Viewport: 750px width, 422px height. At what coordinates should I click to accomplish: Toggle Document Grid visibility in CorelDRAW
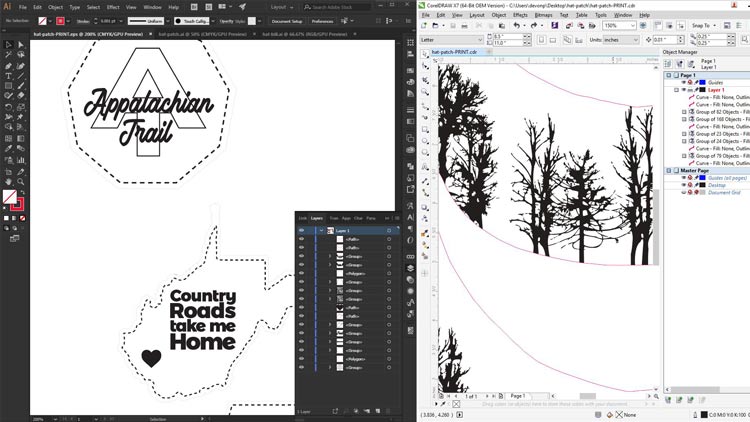pos(684,192)
